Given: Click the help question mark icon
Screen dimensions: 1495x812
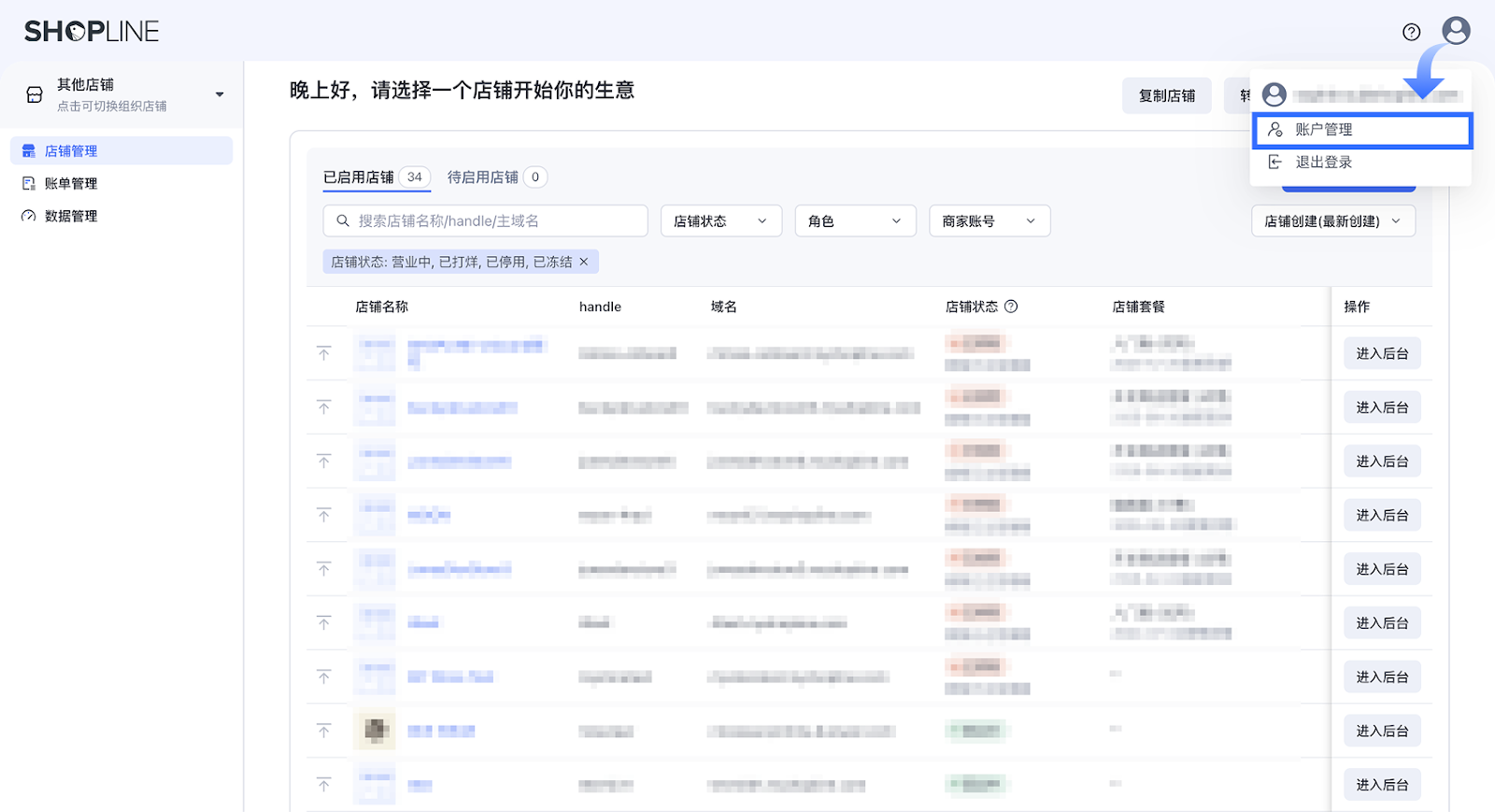Looking at the screenshot, I should [1411, 32].
